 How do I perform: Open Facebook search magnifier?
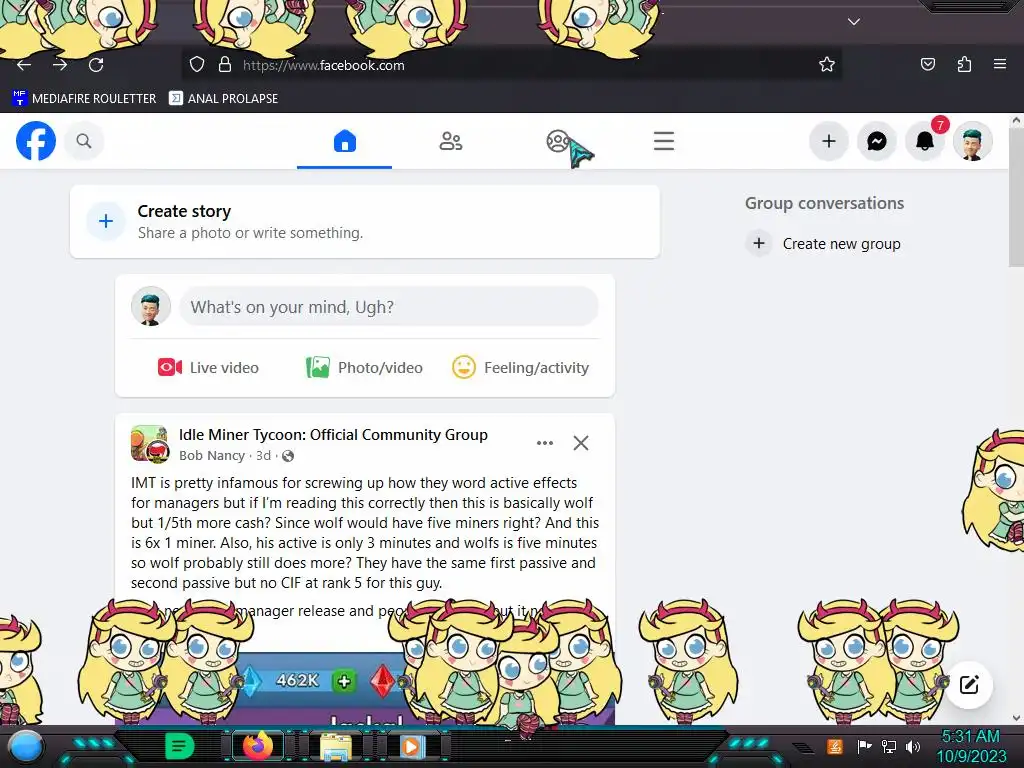84,141
